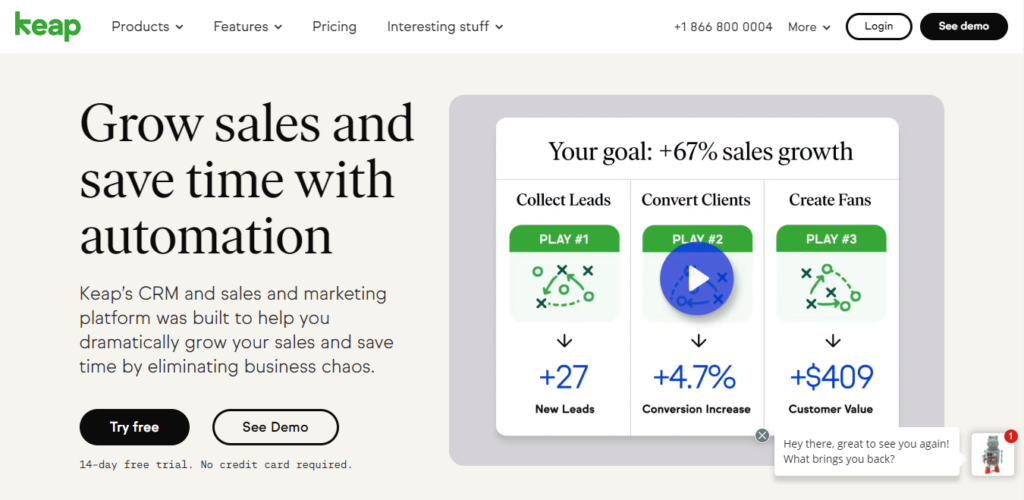Start a trial with Try free
This screenshot has height=500, width=1024.
coord(134,427)
